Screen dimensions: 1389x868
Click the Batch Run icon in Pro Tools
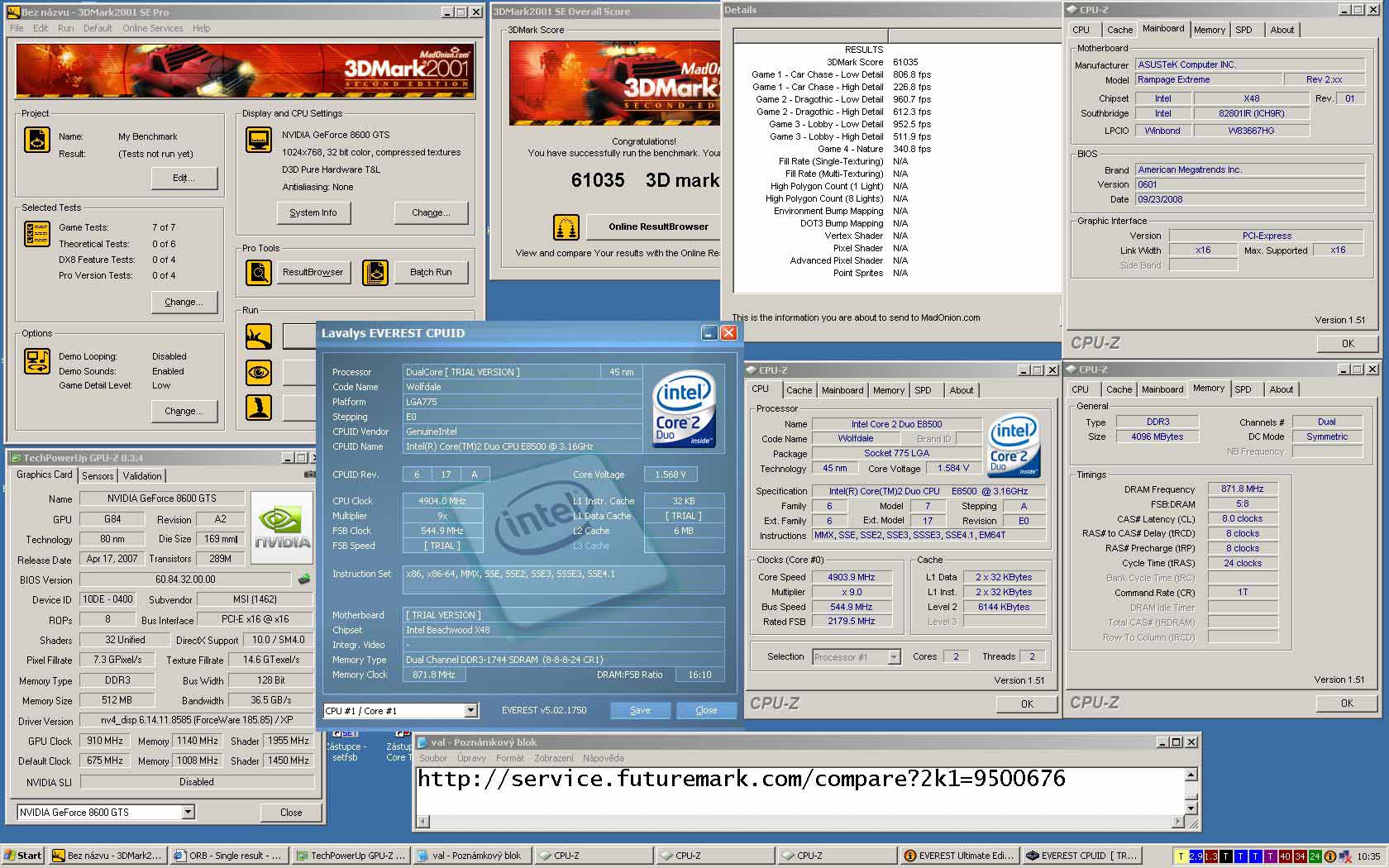pyautogui.click(x=375, y=272)
